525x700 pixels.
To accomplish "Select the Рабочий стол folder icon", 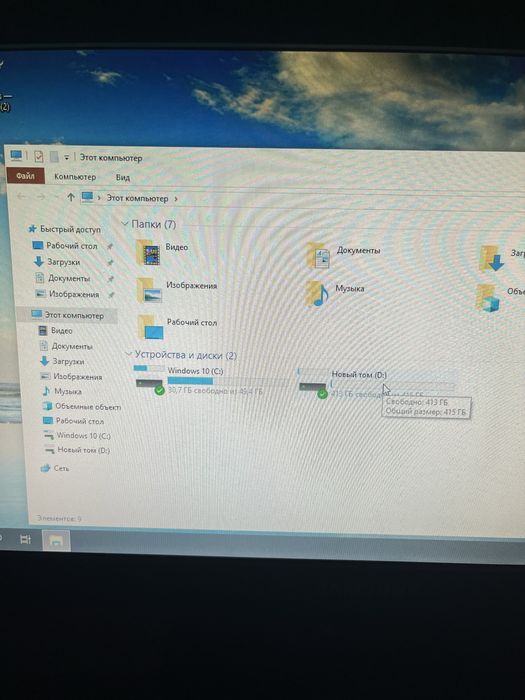I will click(x=150, y=327).
